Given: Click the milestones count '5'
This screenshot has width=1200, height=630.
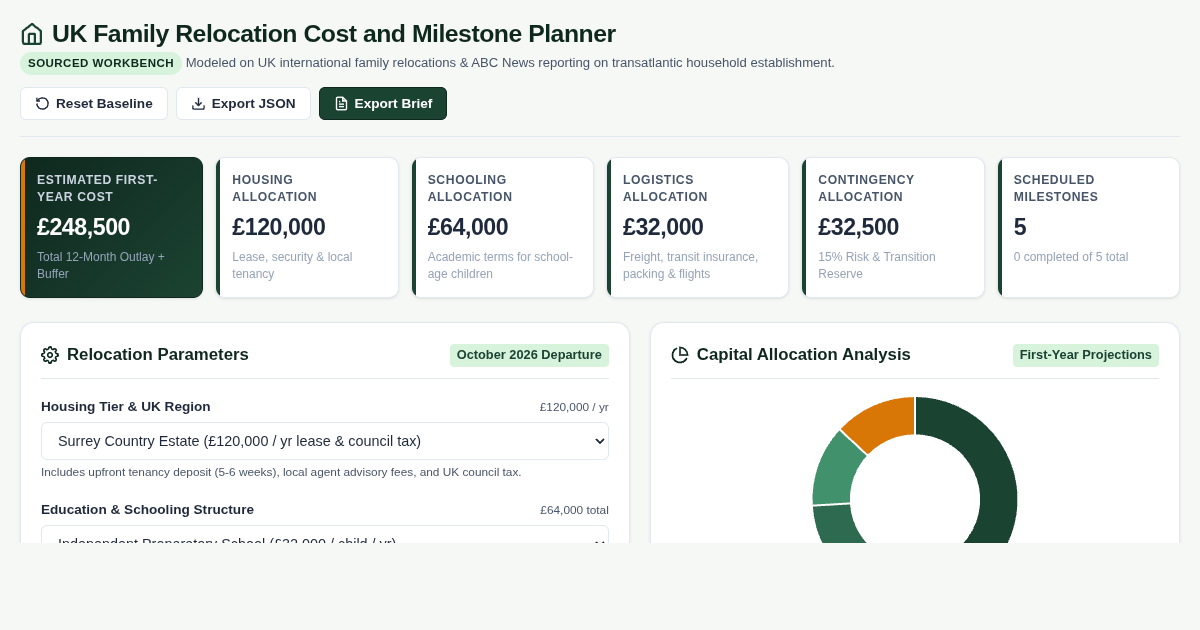Looking at the screenshot, I should tap(1020, 227).
